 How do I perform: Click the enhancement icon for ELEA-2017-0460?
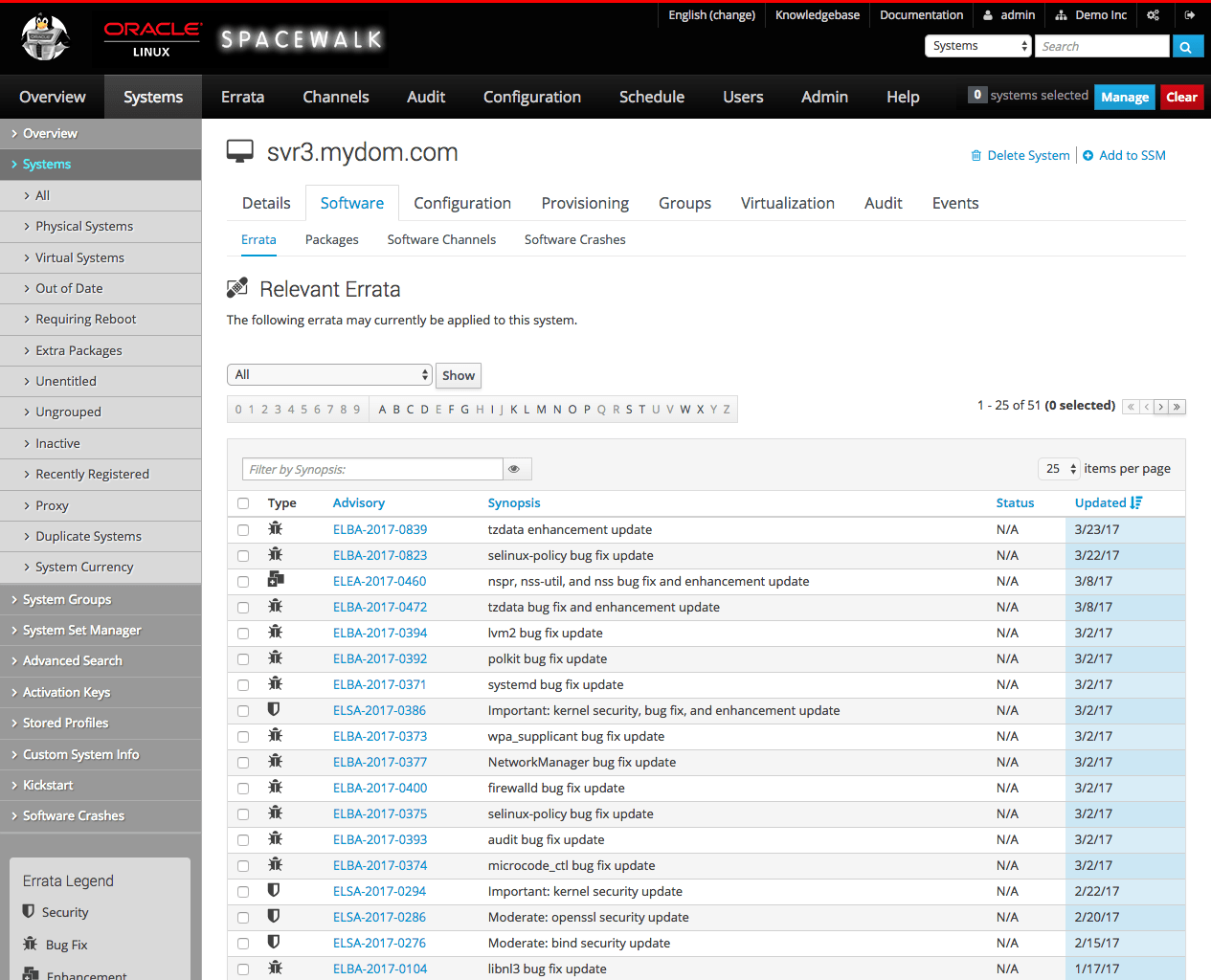point(276,579)
